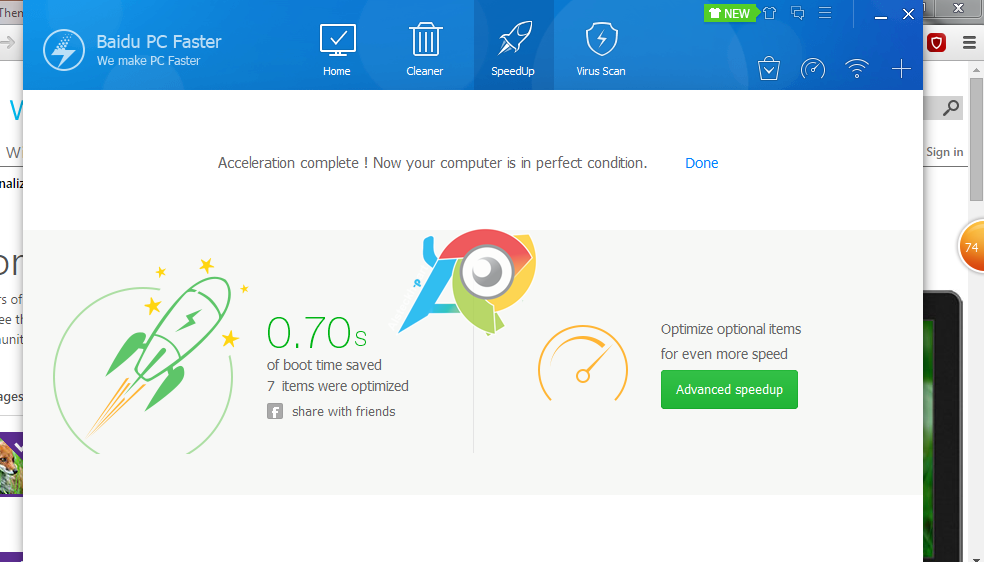
Task: Open the WiFi hotspot icon
Action: click(857, 69)
